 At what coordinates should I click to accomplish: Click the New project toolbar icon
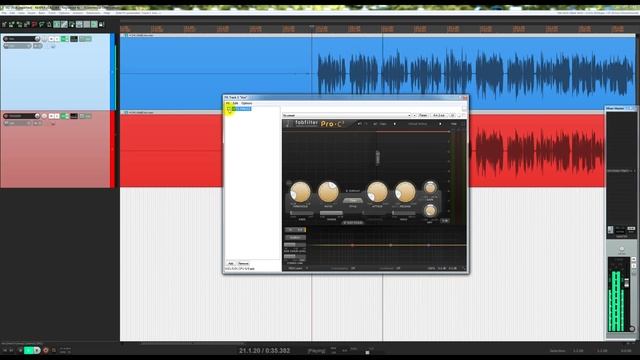(4, 24)
